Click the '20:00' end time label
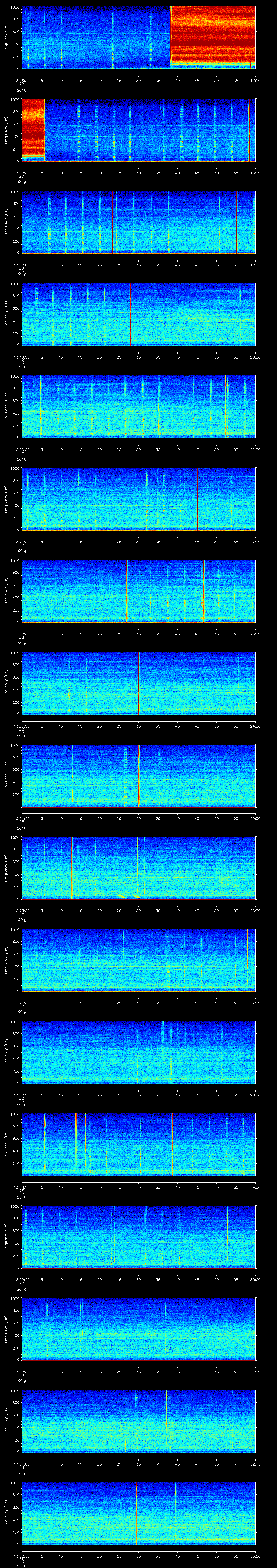This screenshot has height=1568, width=277. tap(255, 357)
